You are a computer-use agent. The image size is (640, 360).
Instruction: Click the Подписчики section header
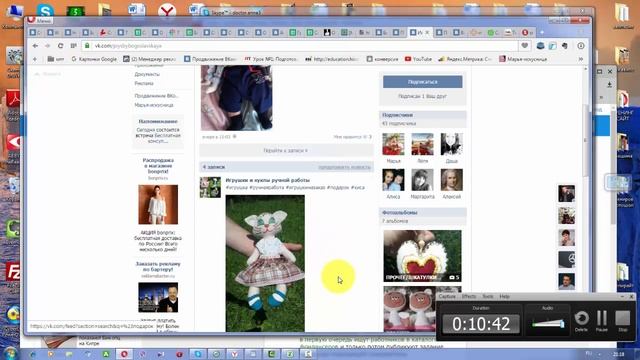point(422,115)
